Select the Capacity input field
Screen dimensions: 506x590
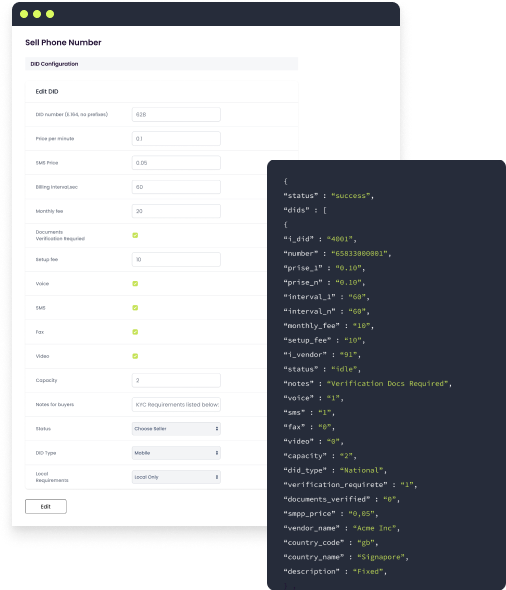[x=176, y=380]
